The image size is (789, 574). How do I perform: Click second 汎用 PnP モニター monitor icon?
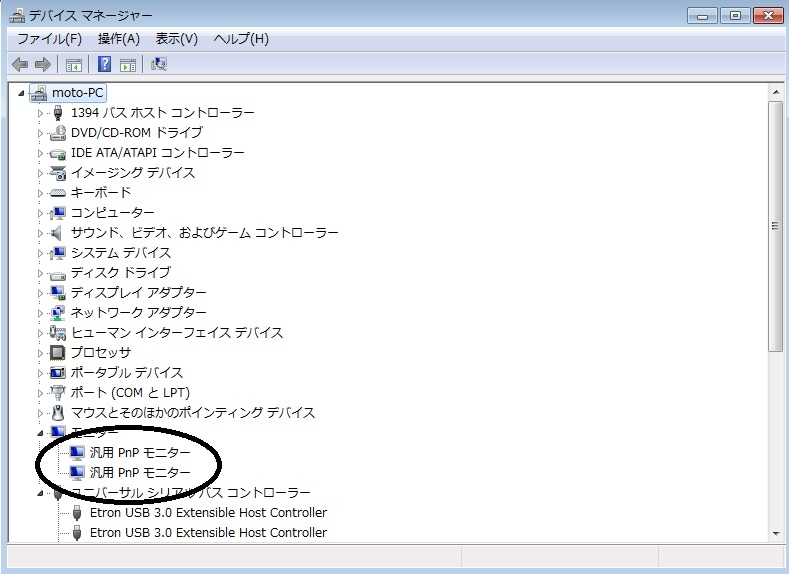click(77, 473)
